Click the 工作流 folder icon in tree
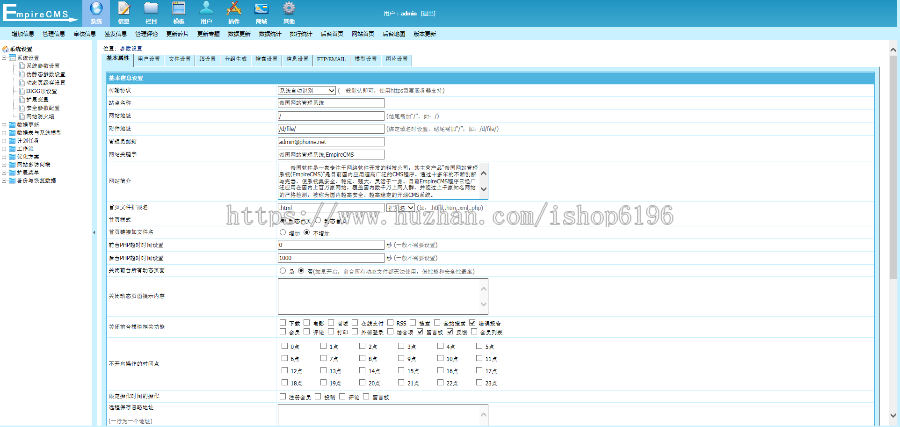The image size is (900, 427). [x=12, y=149]
